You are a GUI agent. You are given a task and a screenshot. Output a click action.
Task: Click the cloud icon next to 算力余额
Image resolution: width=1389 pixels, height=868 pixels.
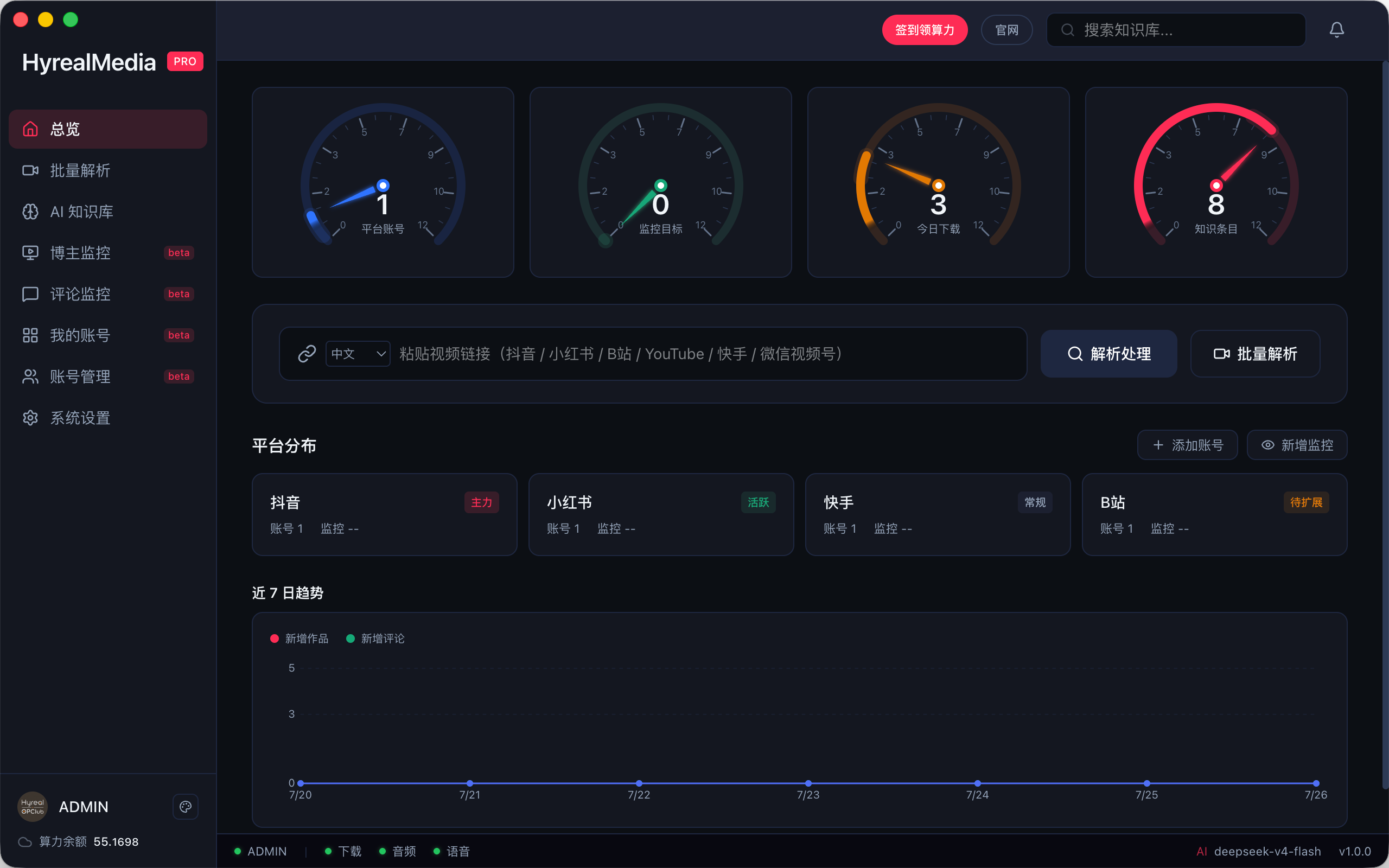tap(24, 841)
